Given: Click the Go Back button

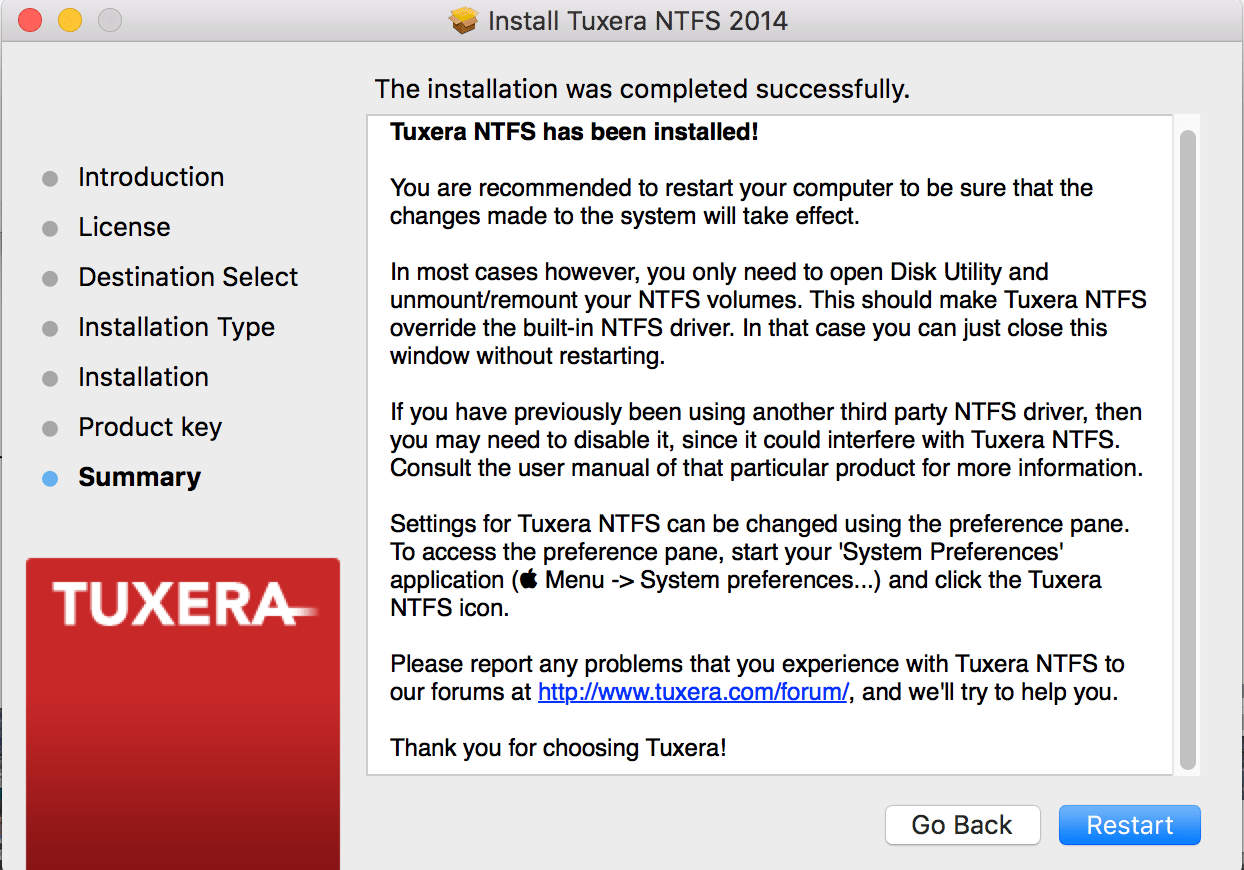Looking at the screenshot, I should click(962, 825).
